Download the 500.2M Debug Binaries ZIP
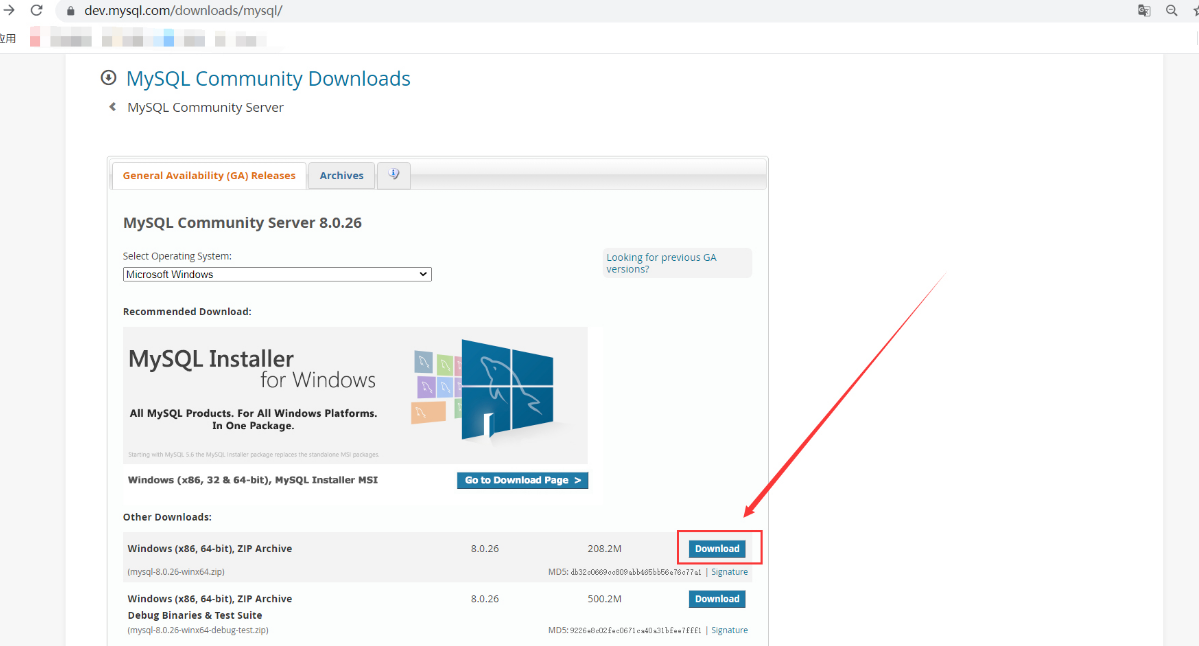The width and height of the screenshot is (1199, 646). pyautogui.click(x=717, y=599)
